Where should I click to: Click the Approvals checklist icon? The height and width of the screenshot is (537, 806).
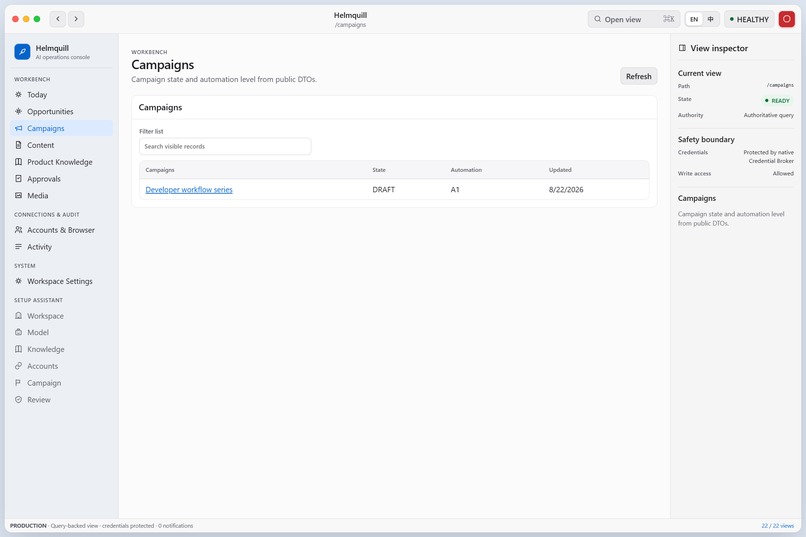click(x=19, y=179)
